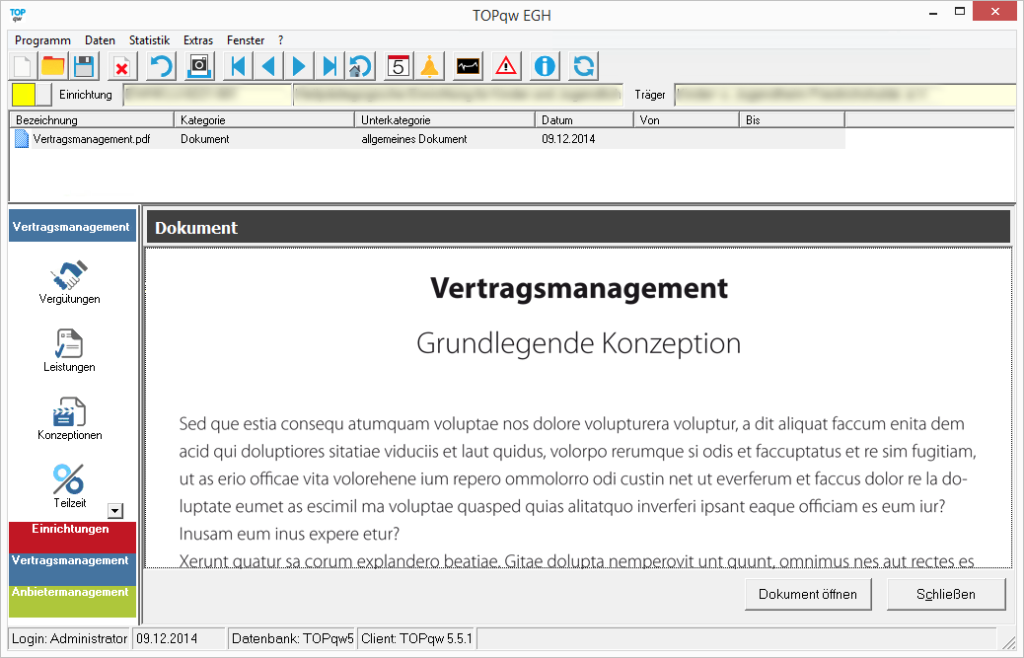The width and height of the screenshot is (1024, 658).
Task: Click the red warning triangle icon
Action: pos(507,67)
